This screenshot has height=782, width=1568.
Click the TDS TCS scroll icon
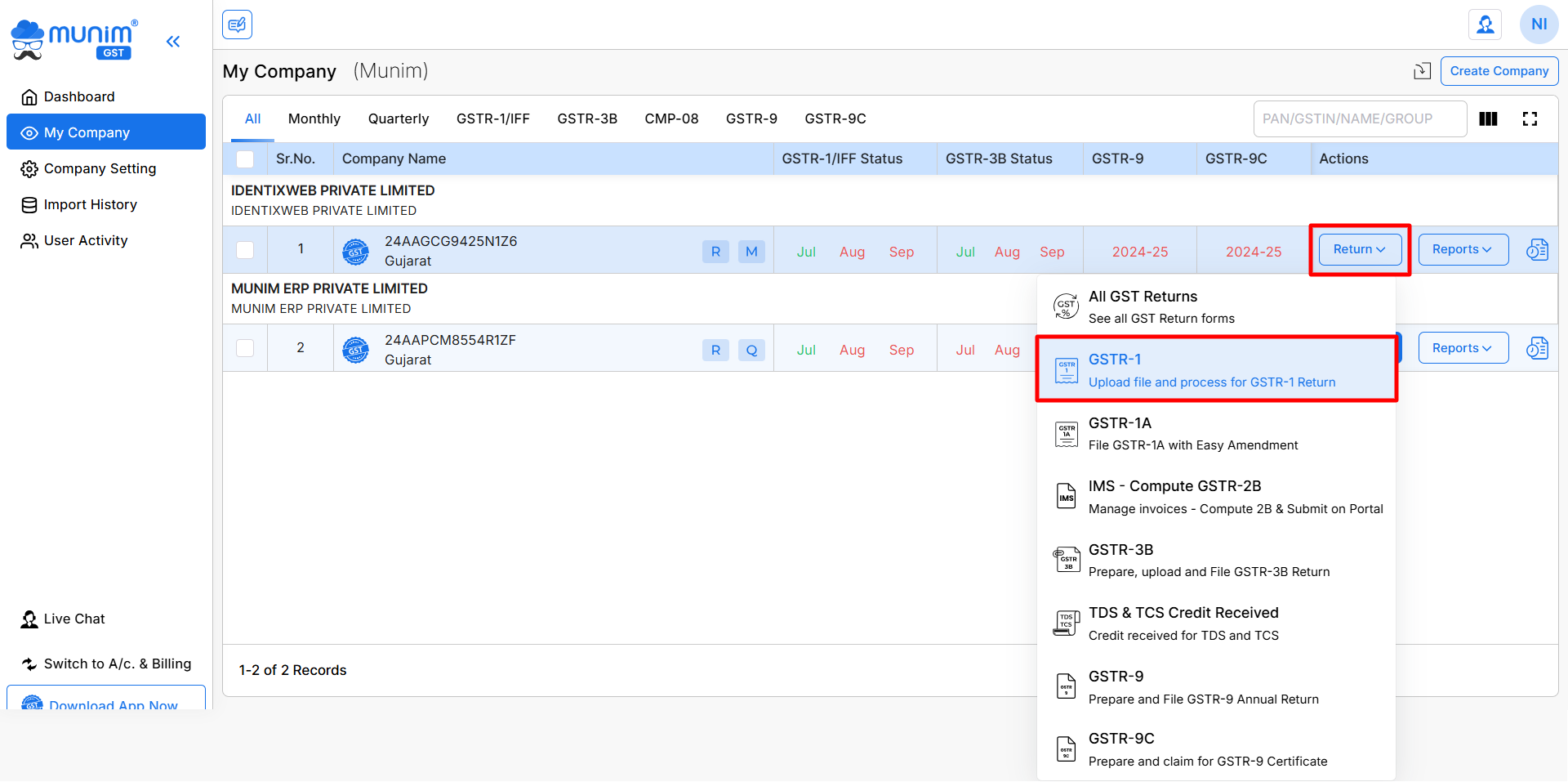(1067, 623)
